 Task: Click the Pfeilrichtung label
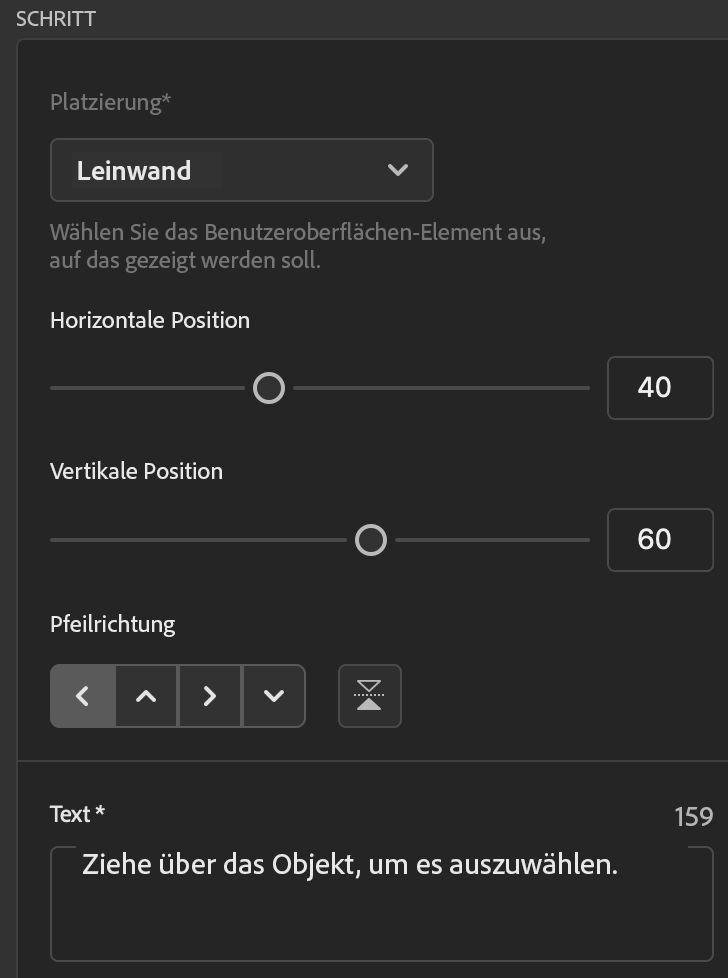pos(112,624)
